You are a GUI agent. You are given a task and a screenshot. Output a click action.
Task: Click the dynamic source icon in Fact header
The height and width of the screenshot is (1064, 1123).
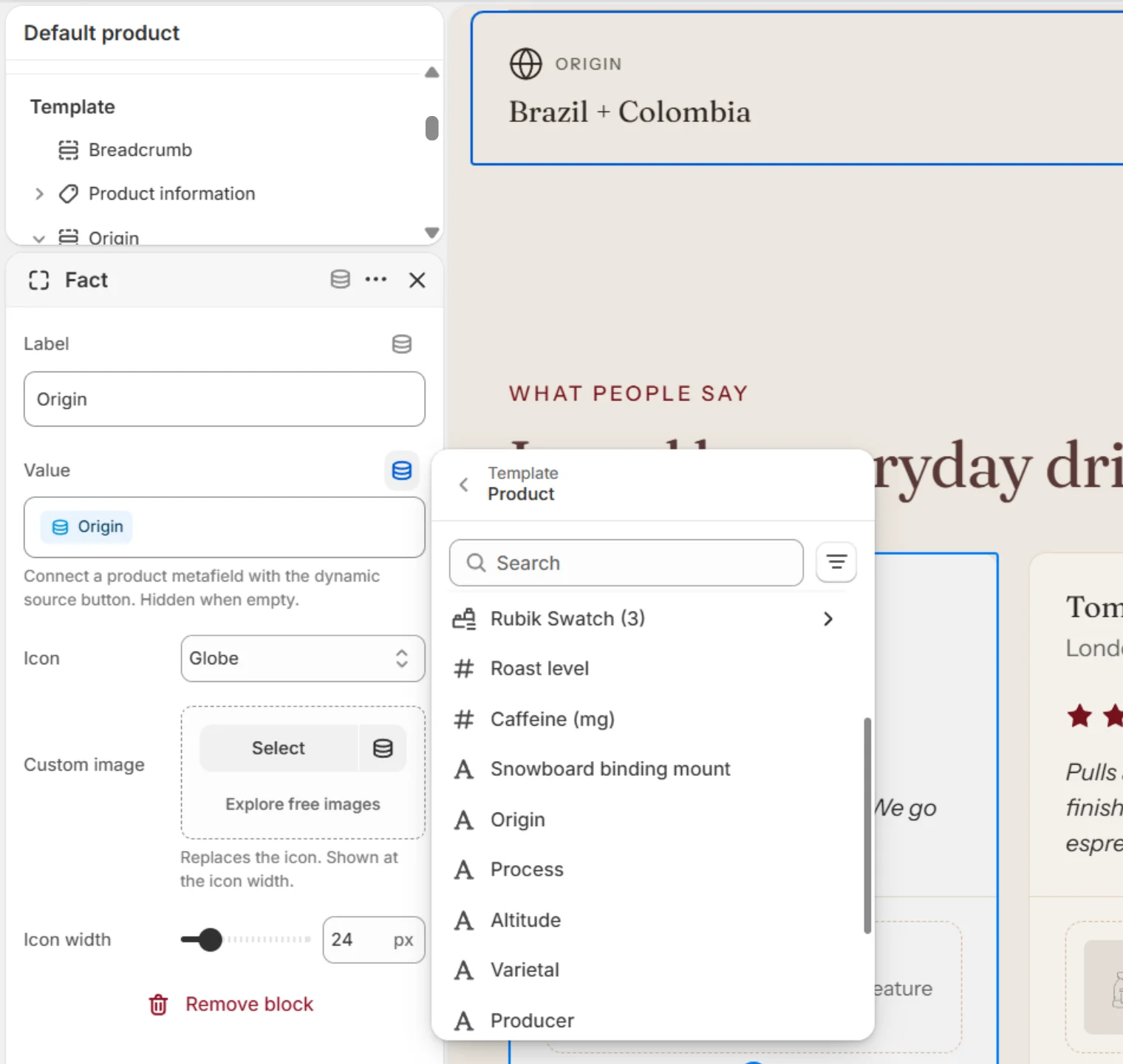coord(340,279)
